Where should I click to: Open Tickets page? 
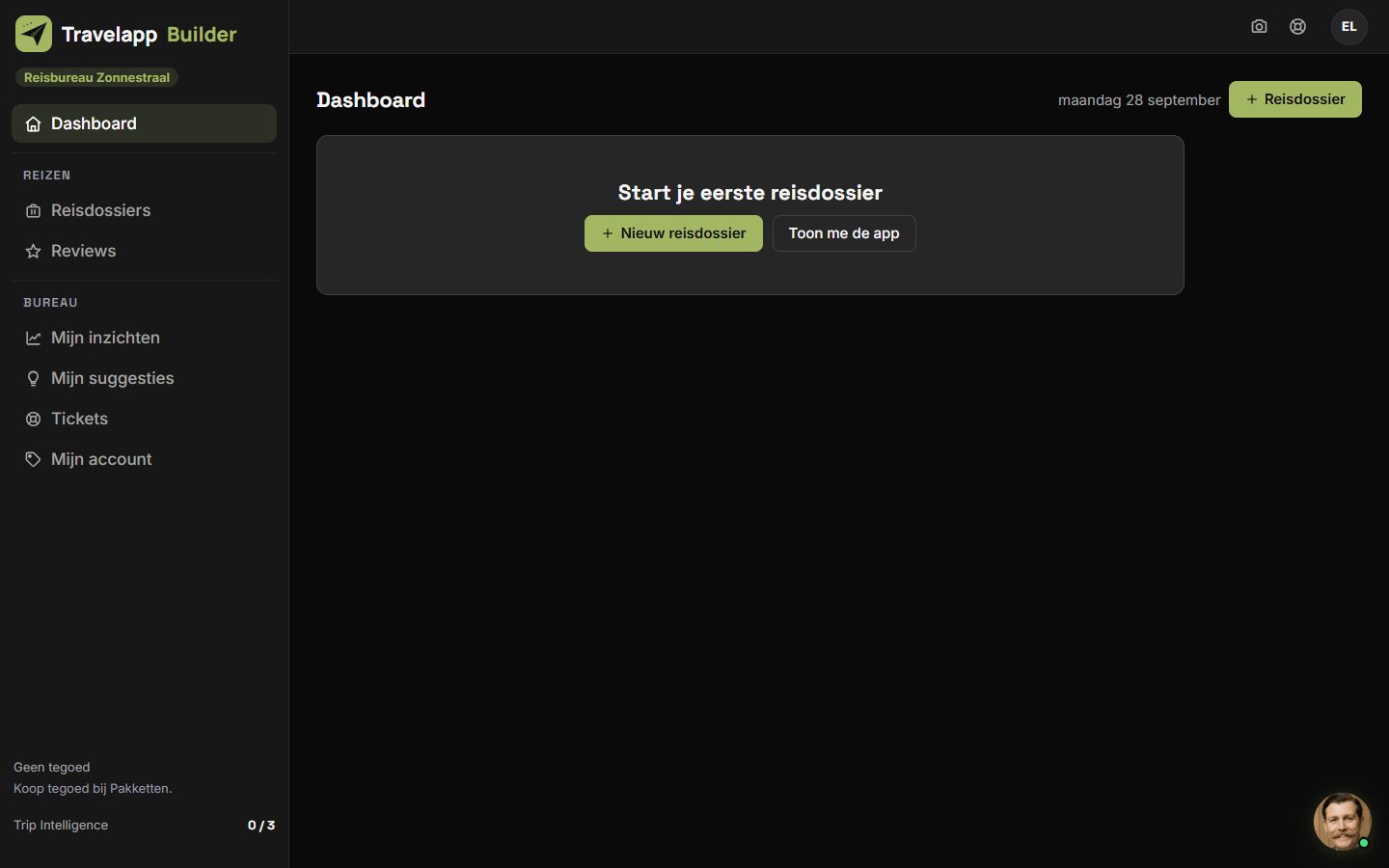pos(144,419)
